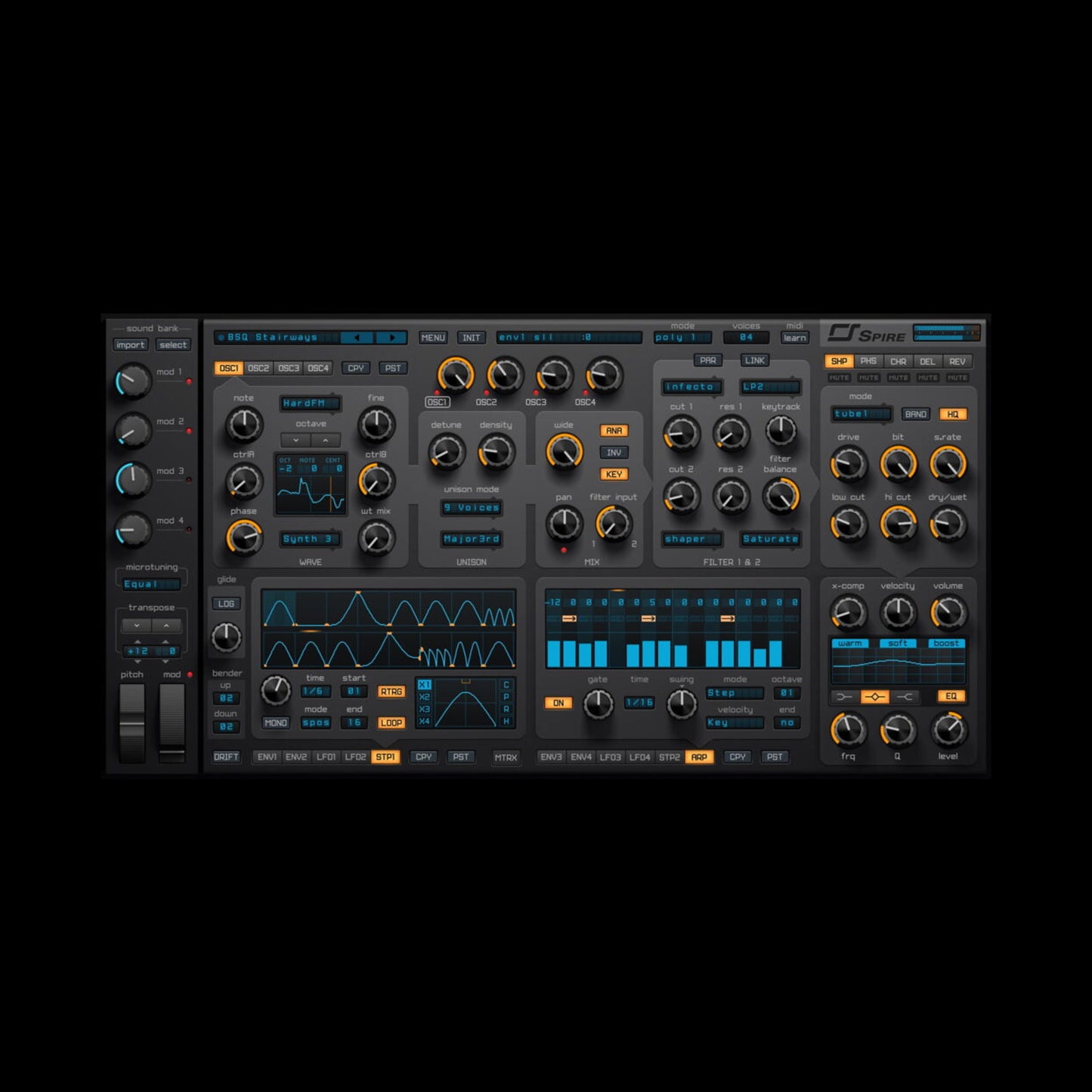This screenshot has width=1092, height=1092.
Task: Click the pitch wheel slider
Action: pos(131,723)
